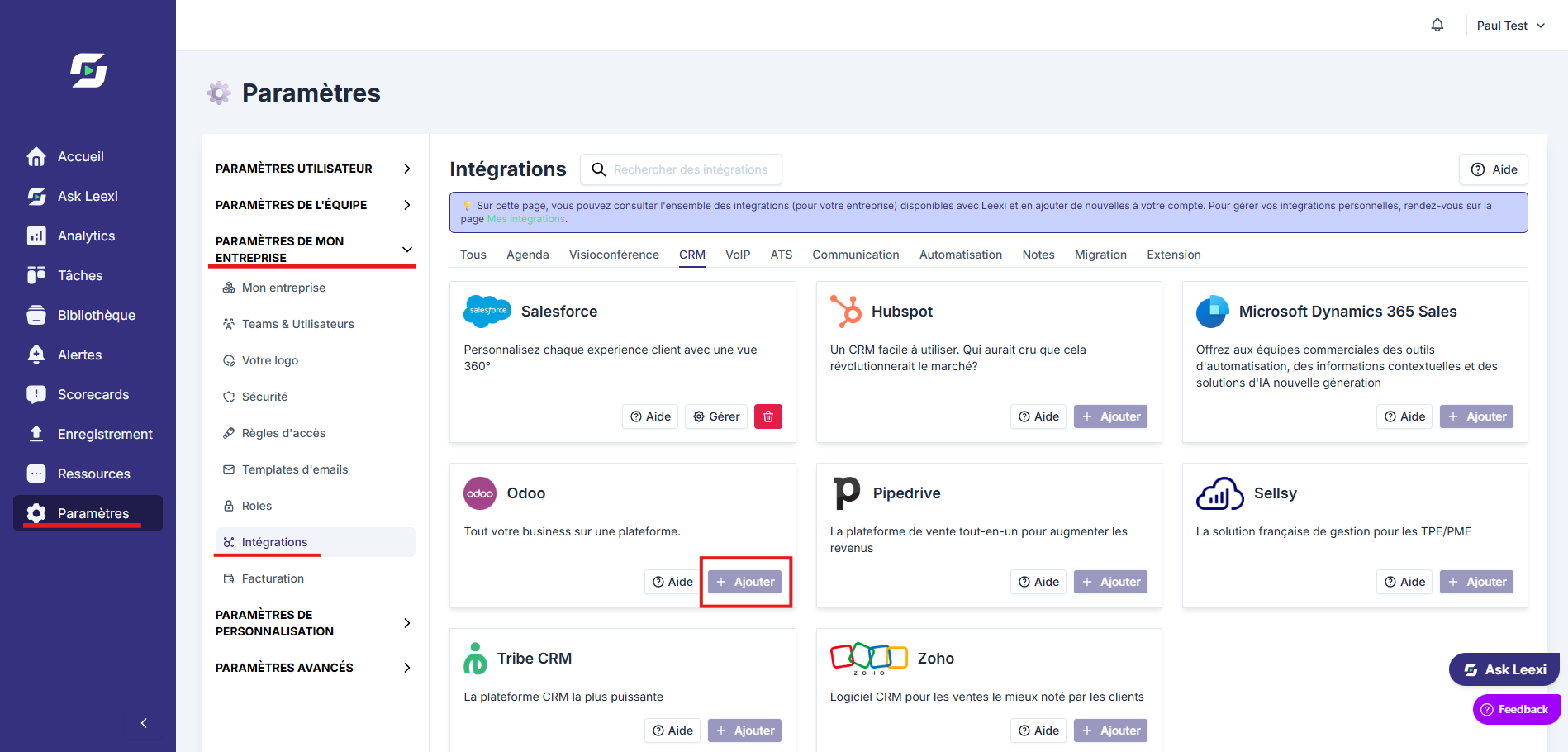Click the Tribe CRM logo
Screen dimensions: 1568x752
(475, 659)
